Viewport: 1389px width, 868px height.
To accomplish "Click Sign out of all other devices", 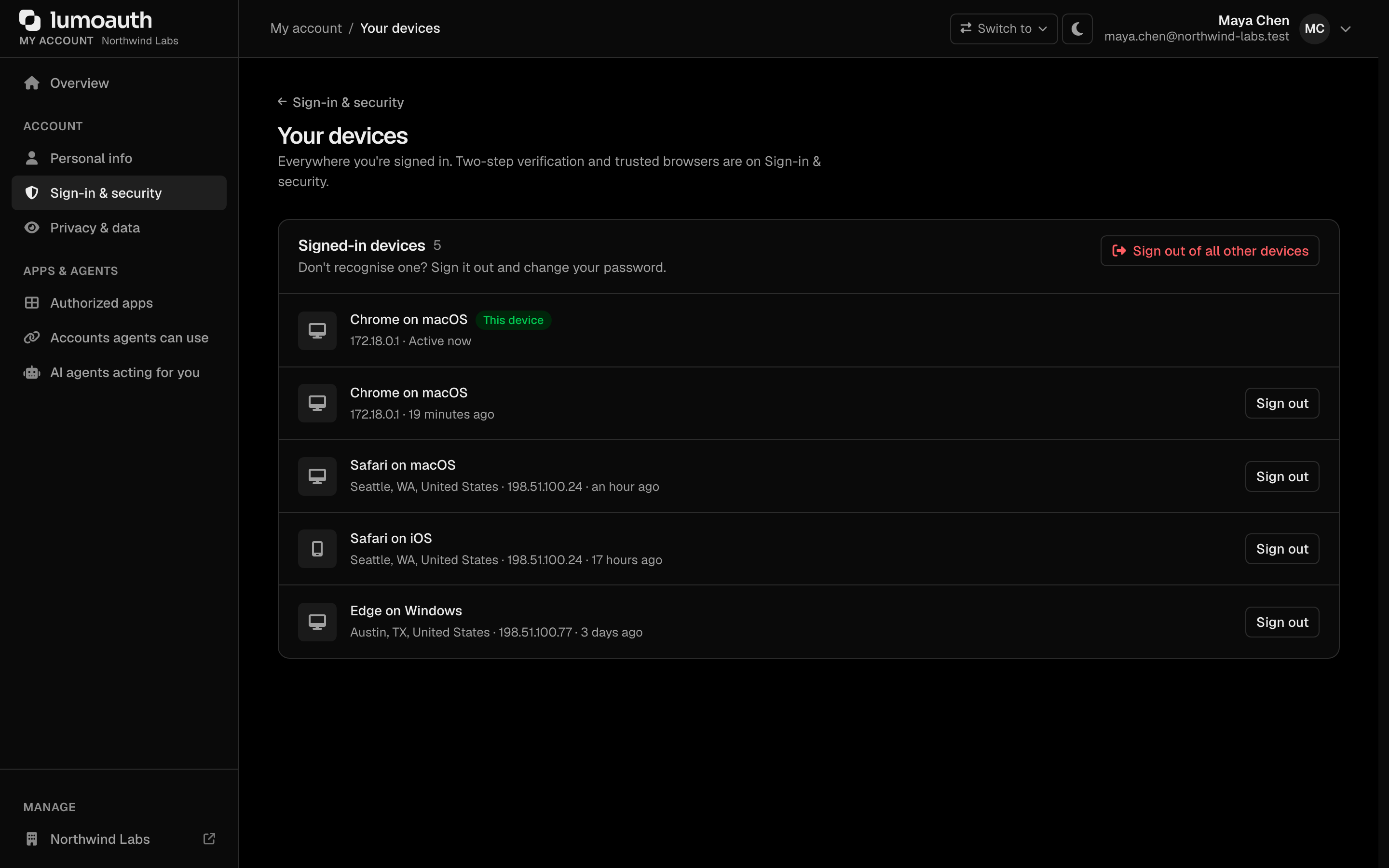I will coord(1210,251).
